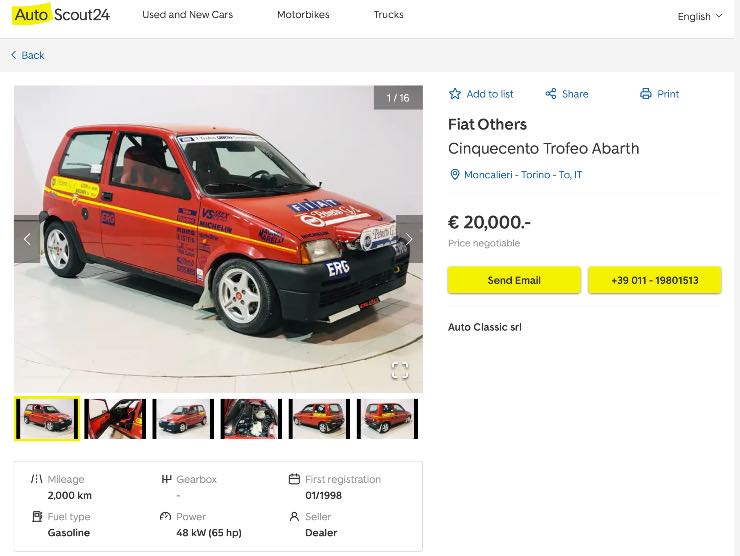This screenshot has height=556, width=740.
Task: Click the star Add to list icon
Action: 455,94
